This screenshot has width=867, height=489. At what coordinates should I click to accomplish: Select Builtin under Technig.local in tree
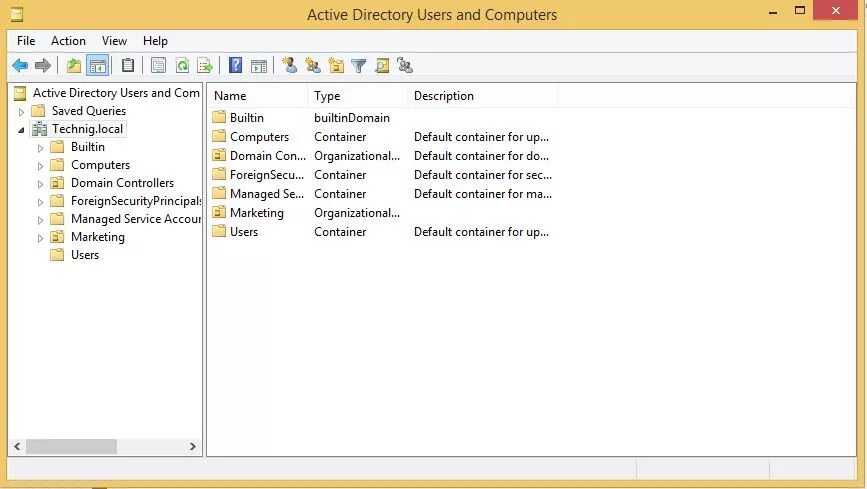87,147
